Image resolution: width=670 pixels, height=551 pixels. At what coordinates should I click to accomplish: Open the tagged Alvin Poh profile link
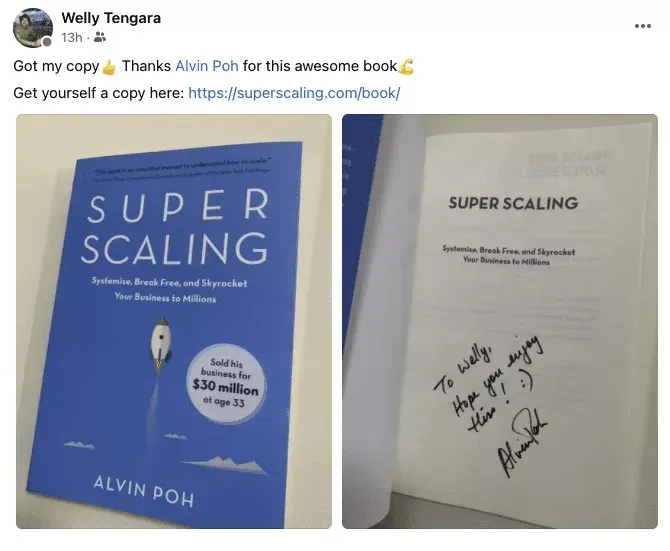[207, 66]
